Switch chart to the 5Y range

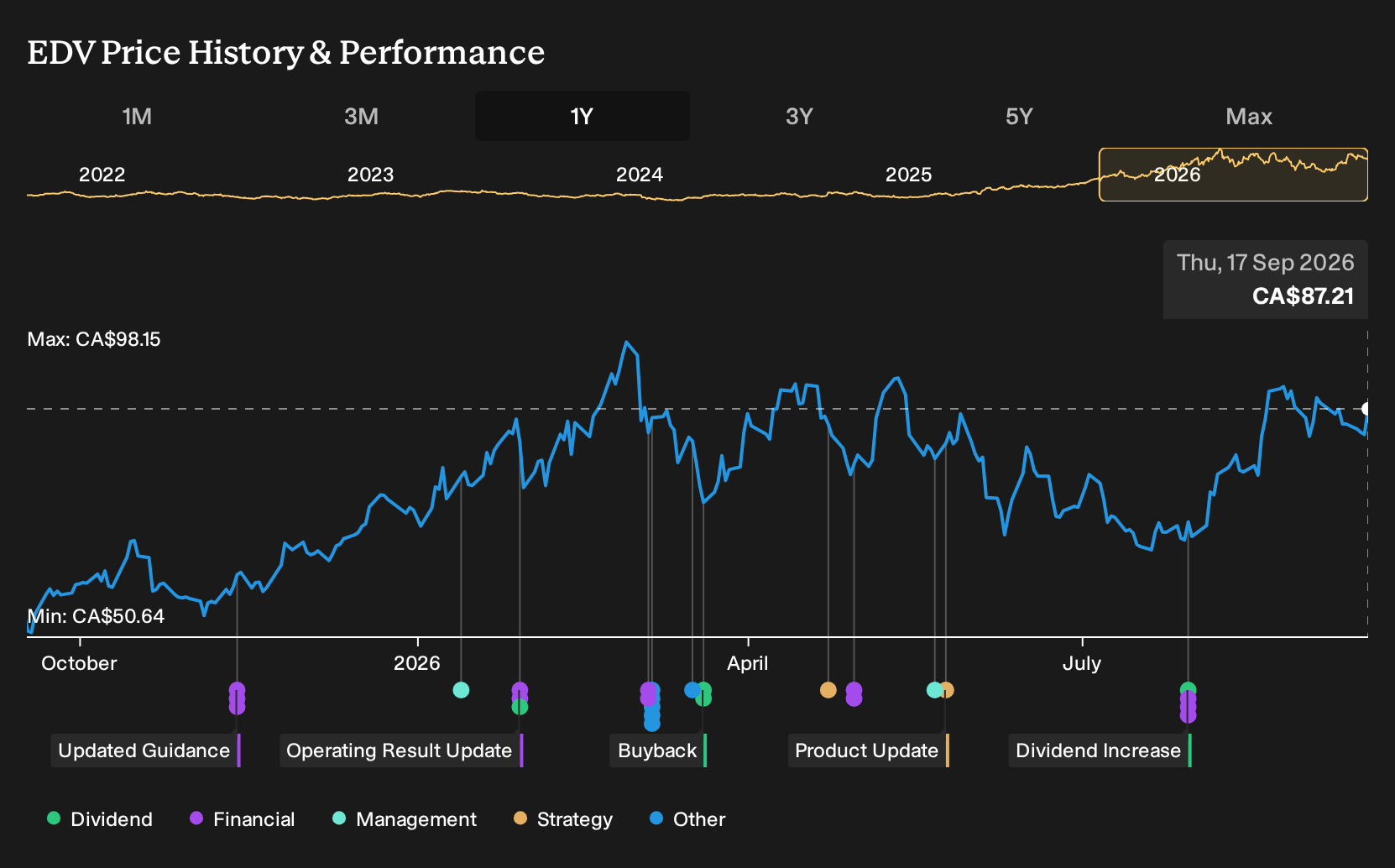pyautogui.click(x=1019, y=116)
